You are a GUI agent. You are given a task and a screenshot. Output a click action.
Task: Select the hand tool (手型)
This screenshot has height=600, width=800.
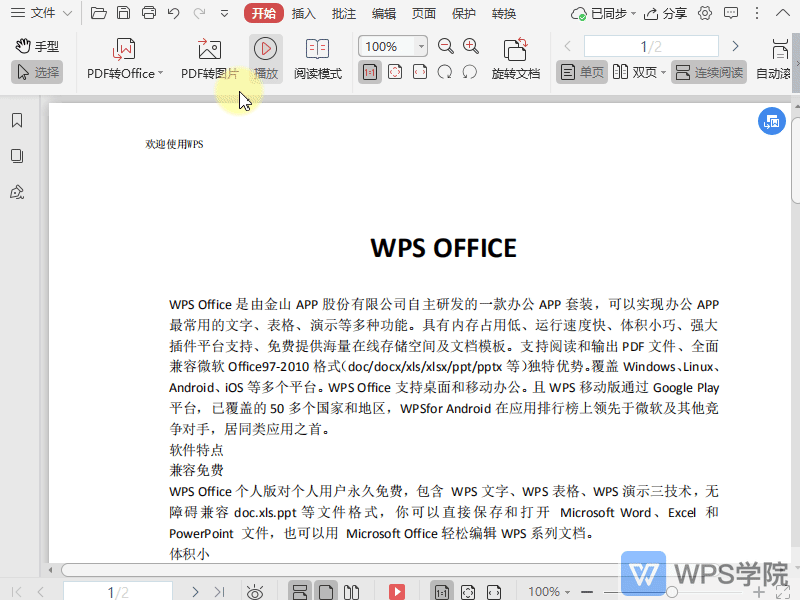click(37, 44)
